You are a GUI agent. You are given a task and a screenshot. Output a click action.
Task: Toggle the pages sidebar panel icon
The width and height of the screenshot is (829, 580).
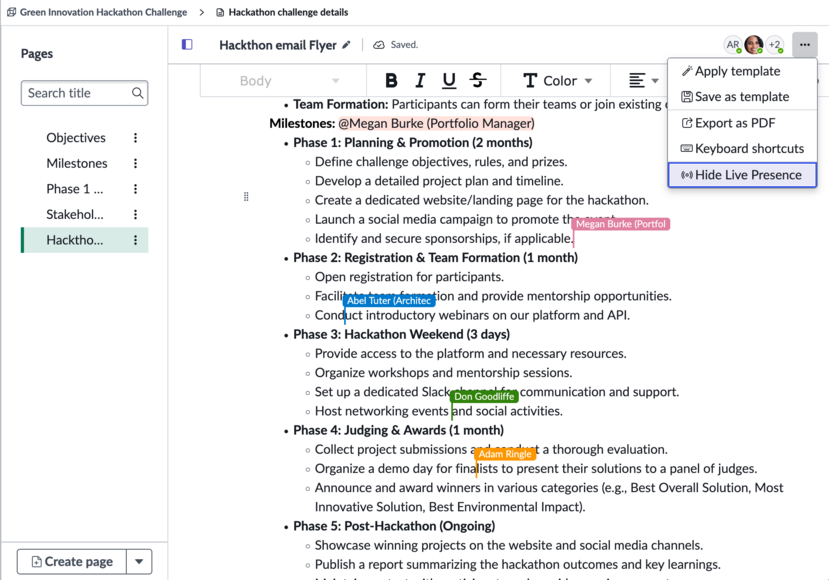[187, 44]
